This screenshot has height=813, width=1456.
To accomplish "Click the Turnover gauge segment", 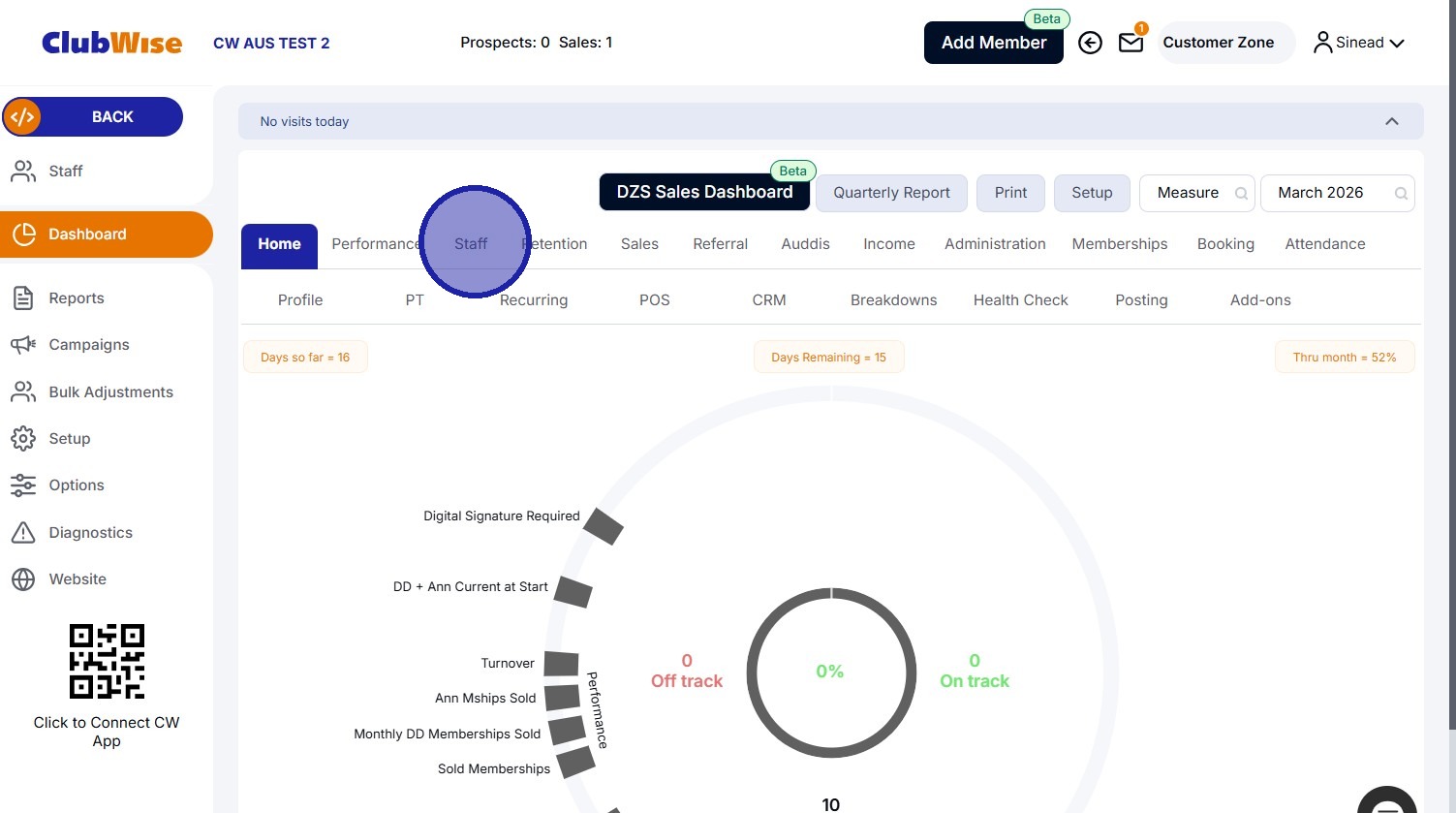I will (561, 664).
